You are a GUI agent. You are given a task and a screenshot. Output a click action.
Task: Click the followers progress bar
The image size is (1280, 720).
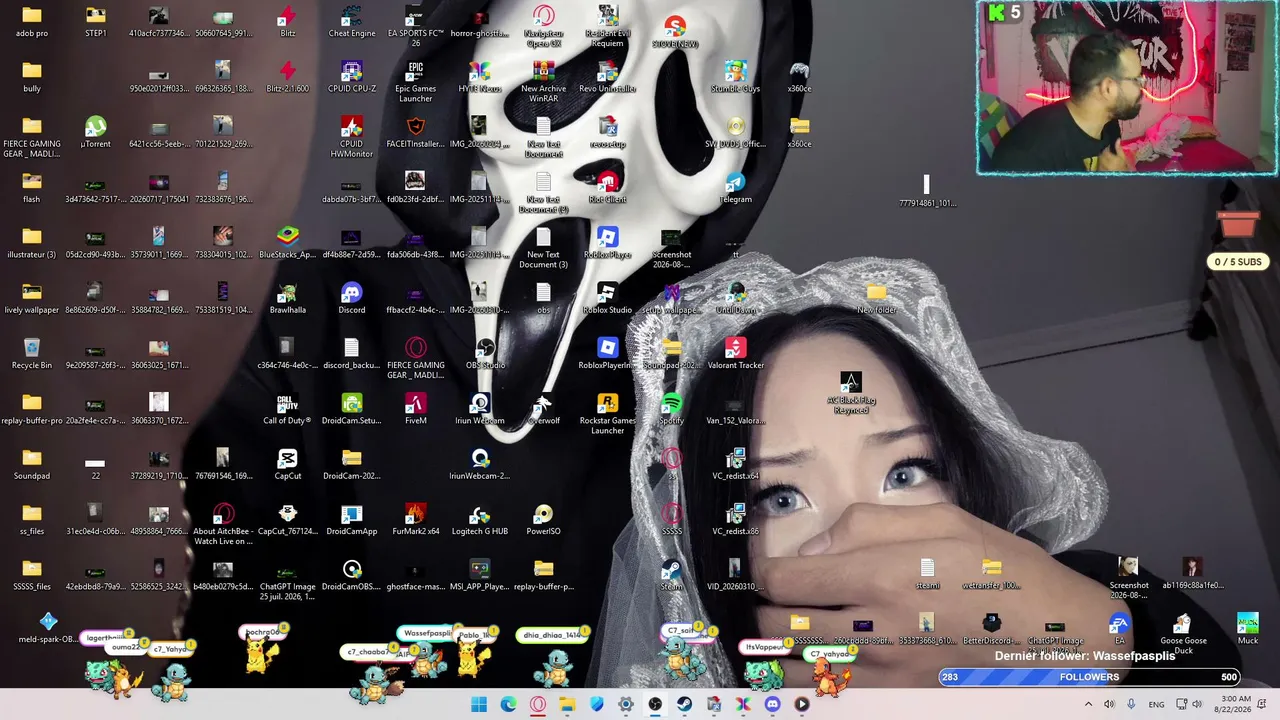[1090, 677]
